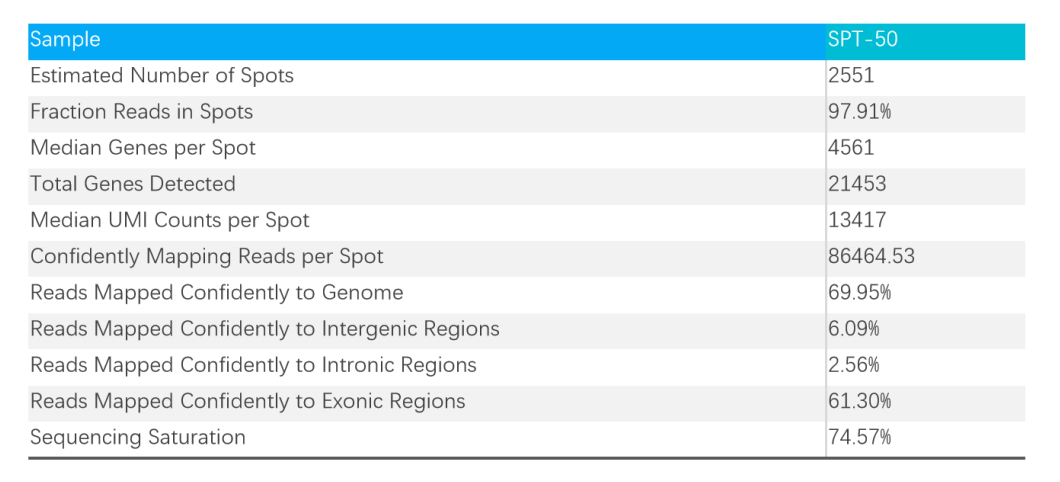Click "Confidently Mapping Reads per Spot" label

coord(207,257)
